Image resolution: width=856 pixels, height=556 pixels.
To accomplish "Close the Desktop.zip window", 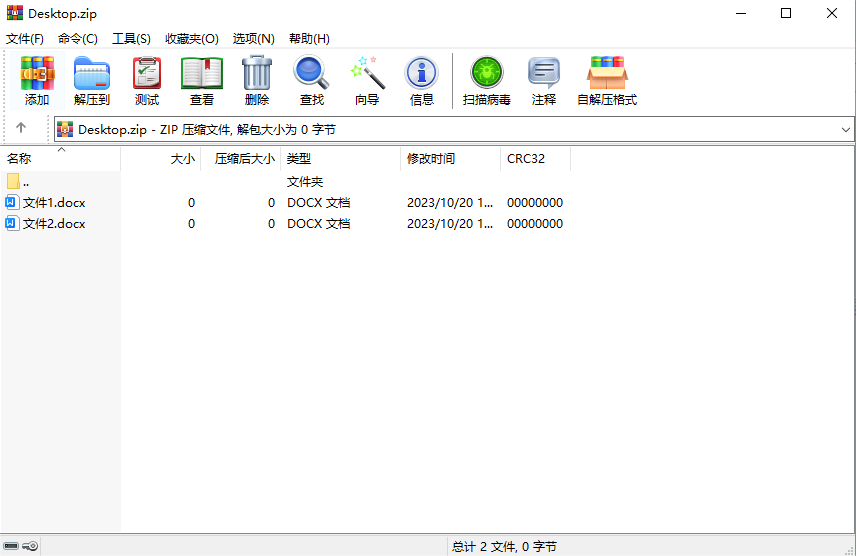I will pyautogui.click(x=831, y=13).
